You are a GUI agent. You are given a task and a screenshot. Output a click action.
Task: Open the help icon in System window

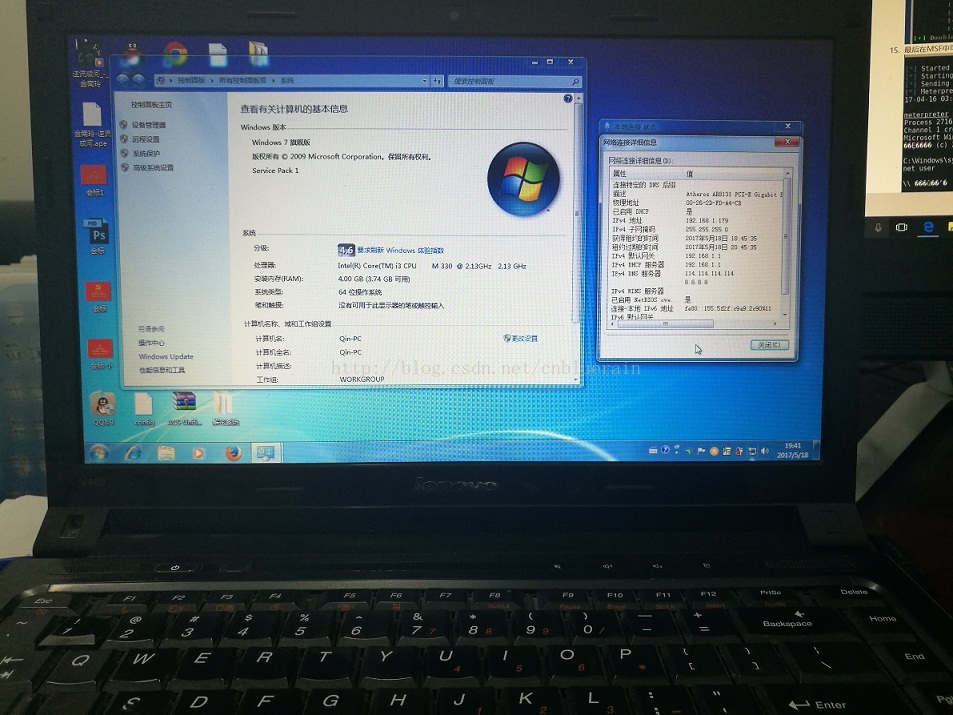point(567,98)
